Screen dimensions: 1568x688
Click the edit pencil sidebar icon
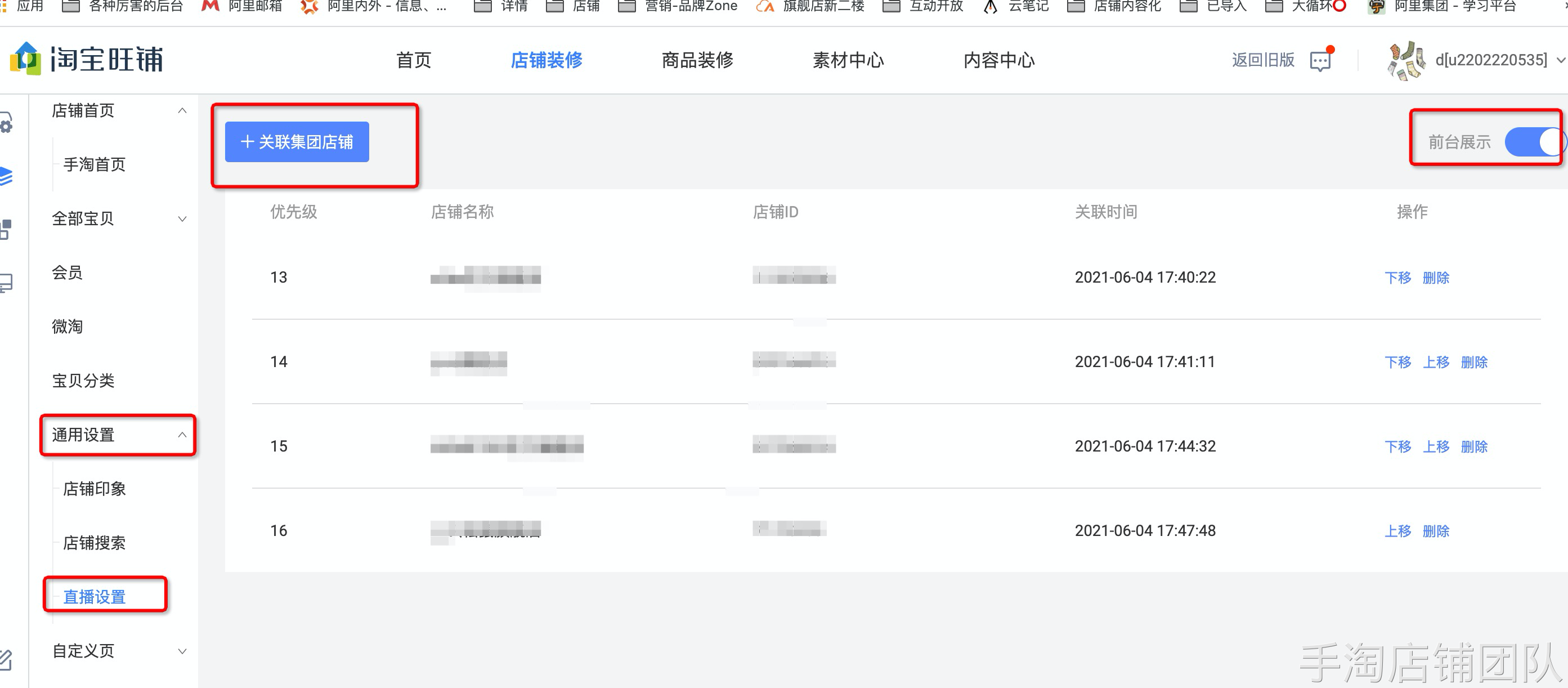(x=6, y=659)
